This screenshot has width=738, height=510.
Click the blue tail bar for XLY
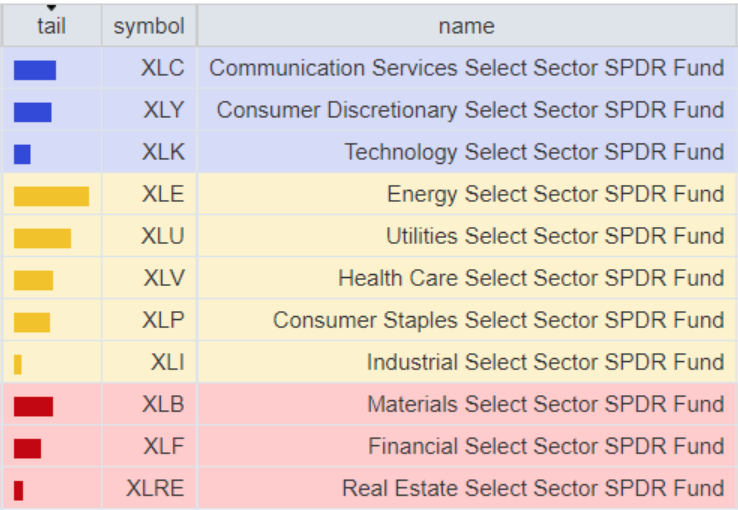coord(32,111)
